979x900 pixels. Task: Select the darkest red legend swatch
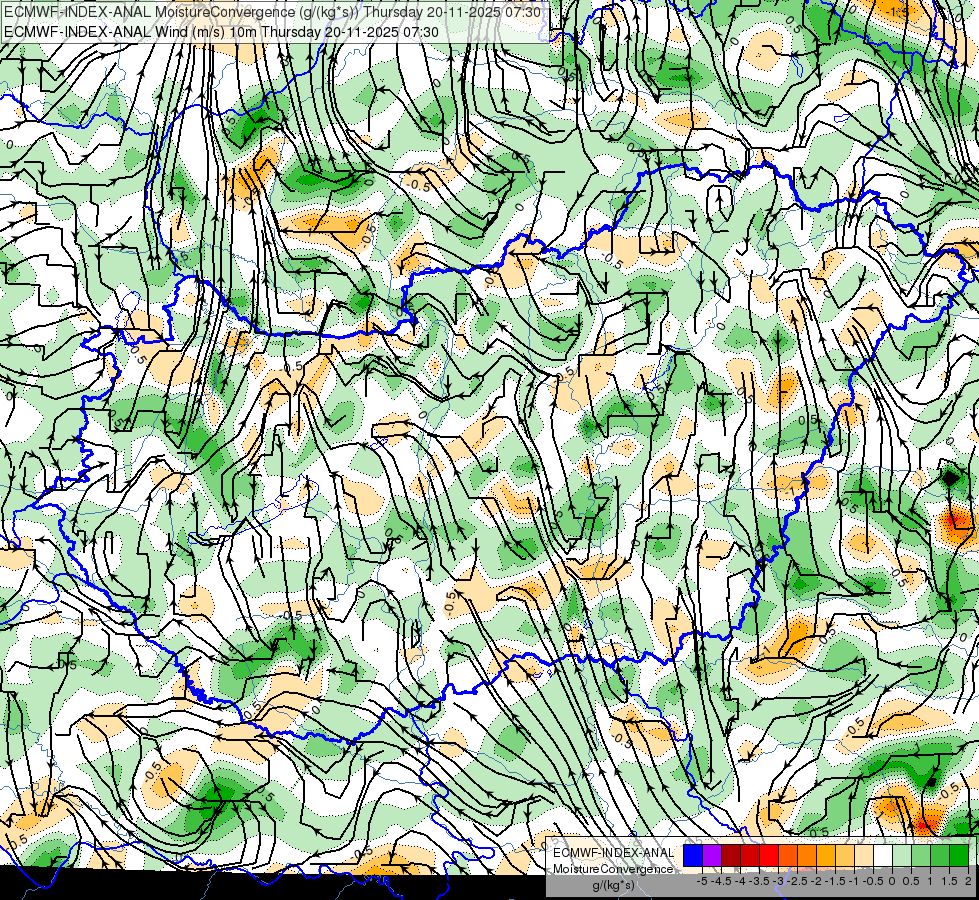click(x=731, y=856)
